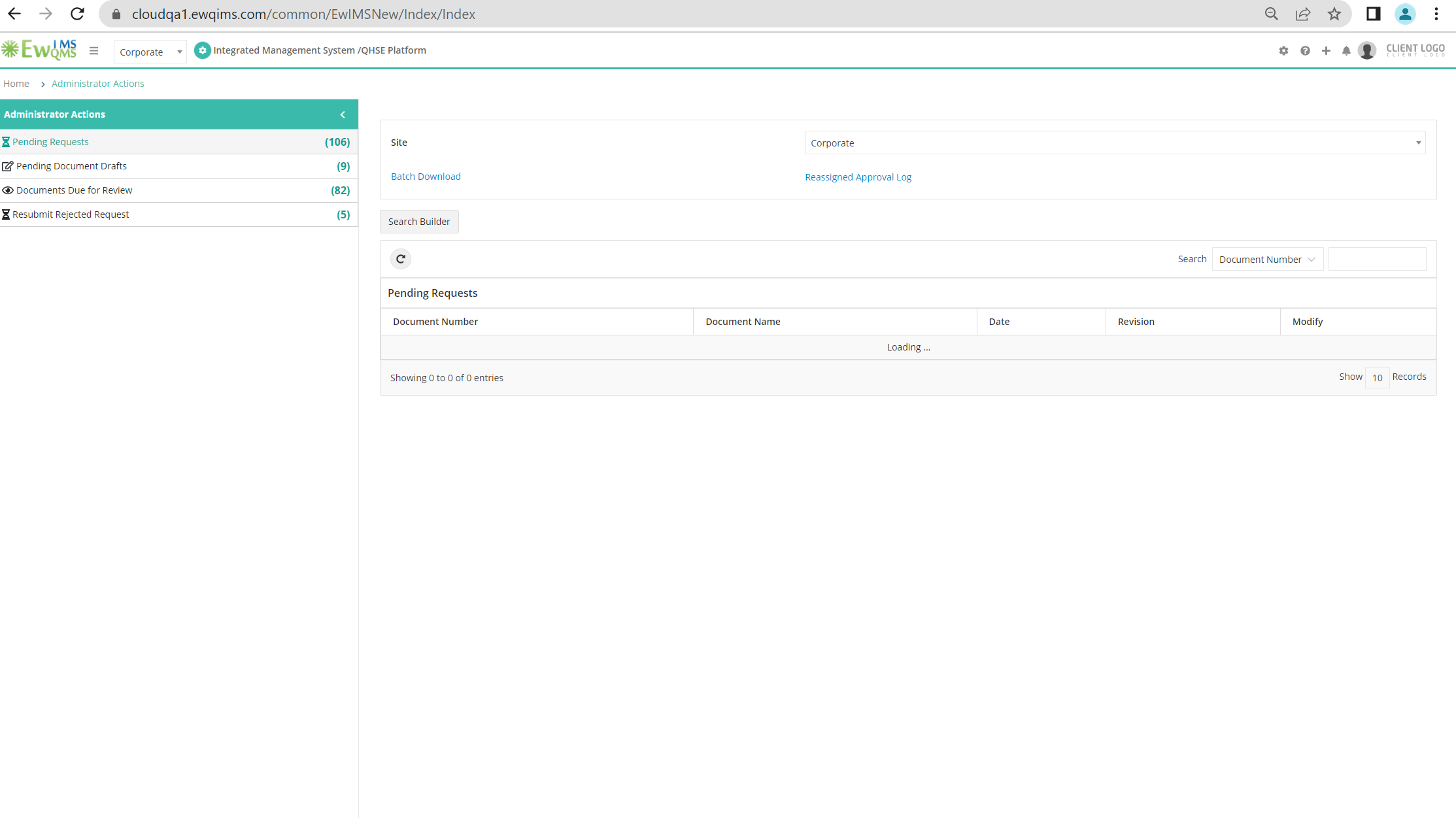Open the Chrome profile avatar
This screenshot has height=818, width=1456.
point(1404,14)
